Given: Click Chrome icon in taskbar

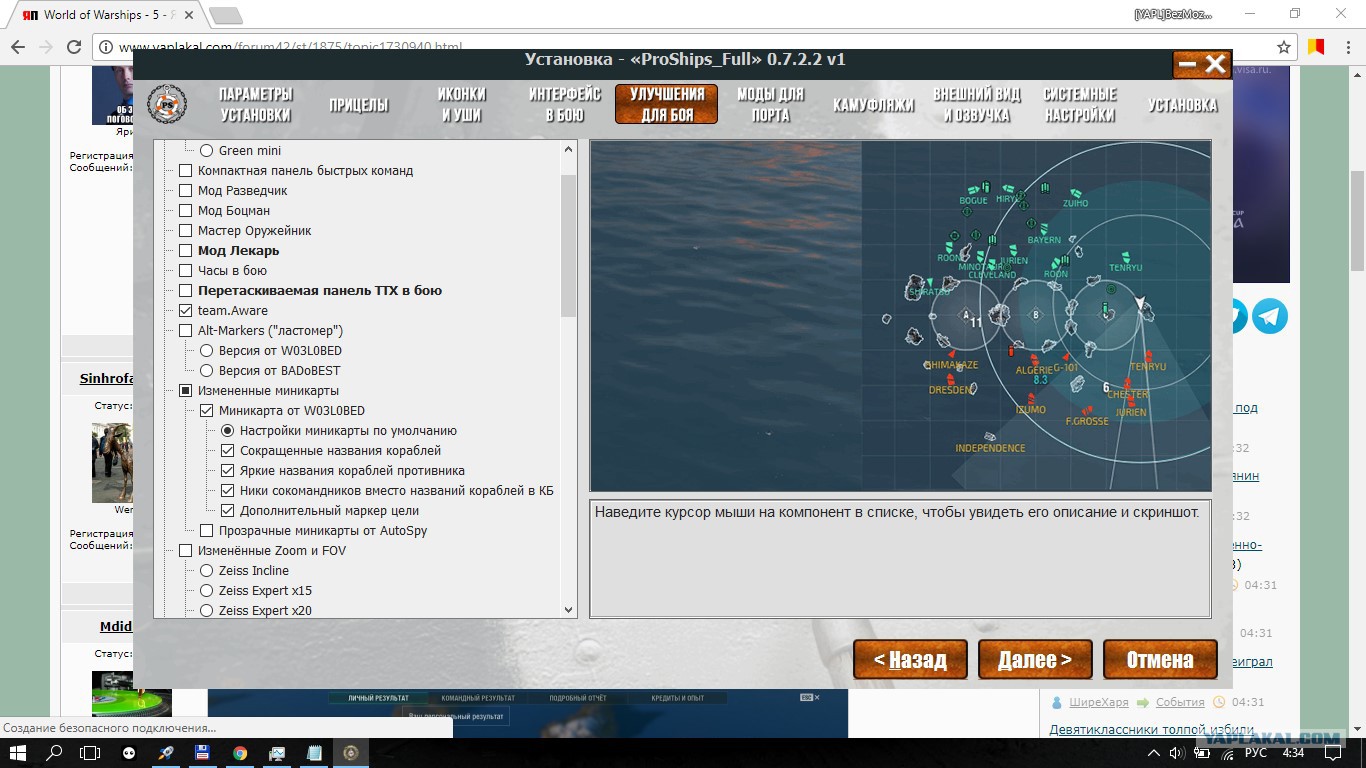Looking at the screenshot, I should (x=240, y=752).
